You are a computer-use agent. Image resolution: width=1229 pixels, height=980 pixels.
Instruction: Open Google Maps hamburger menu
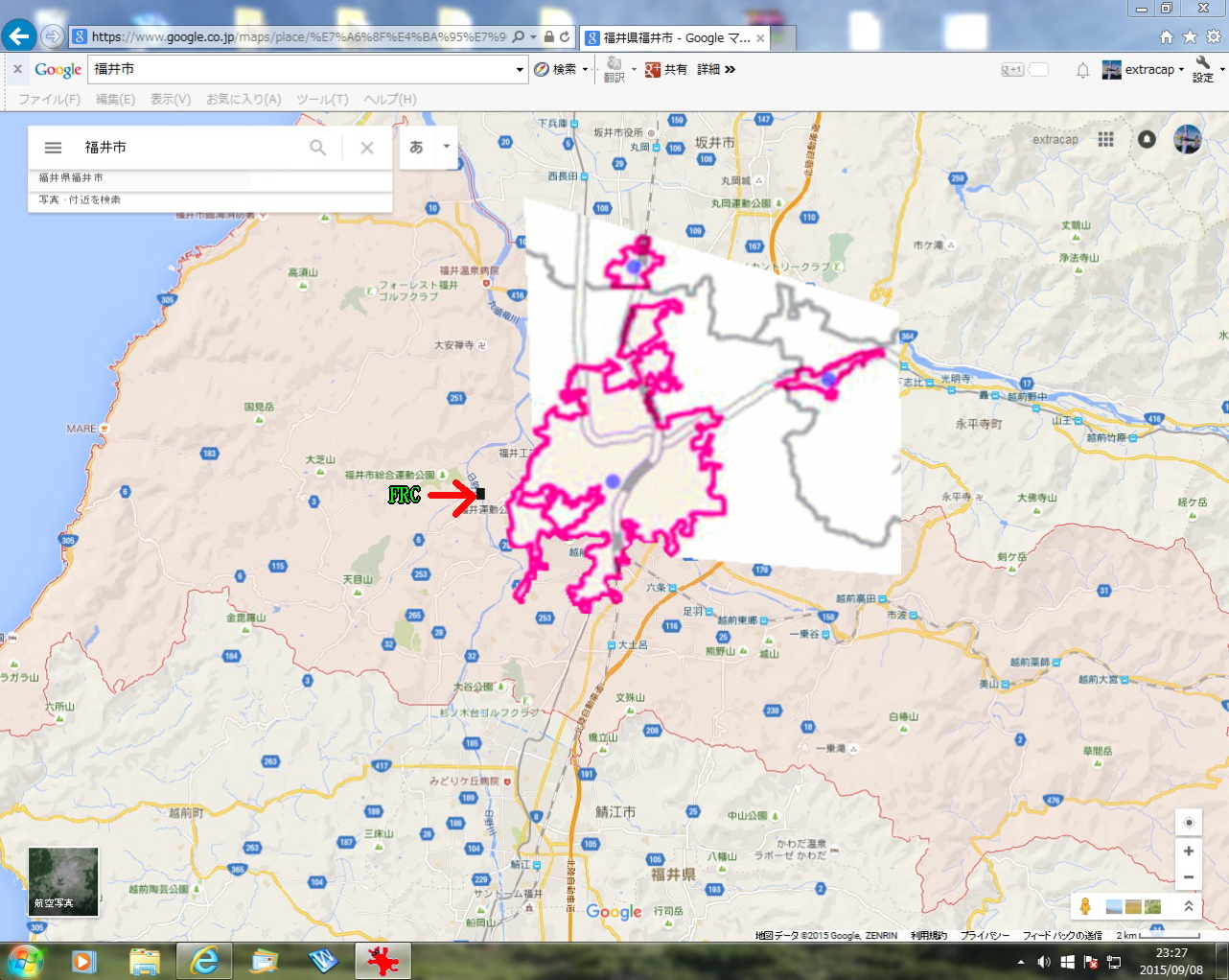53,148
